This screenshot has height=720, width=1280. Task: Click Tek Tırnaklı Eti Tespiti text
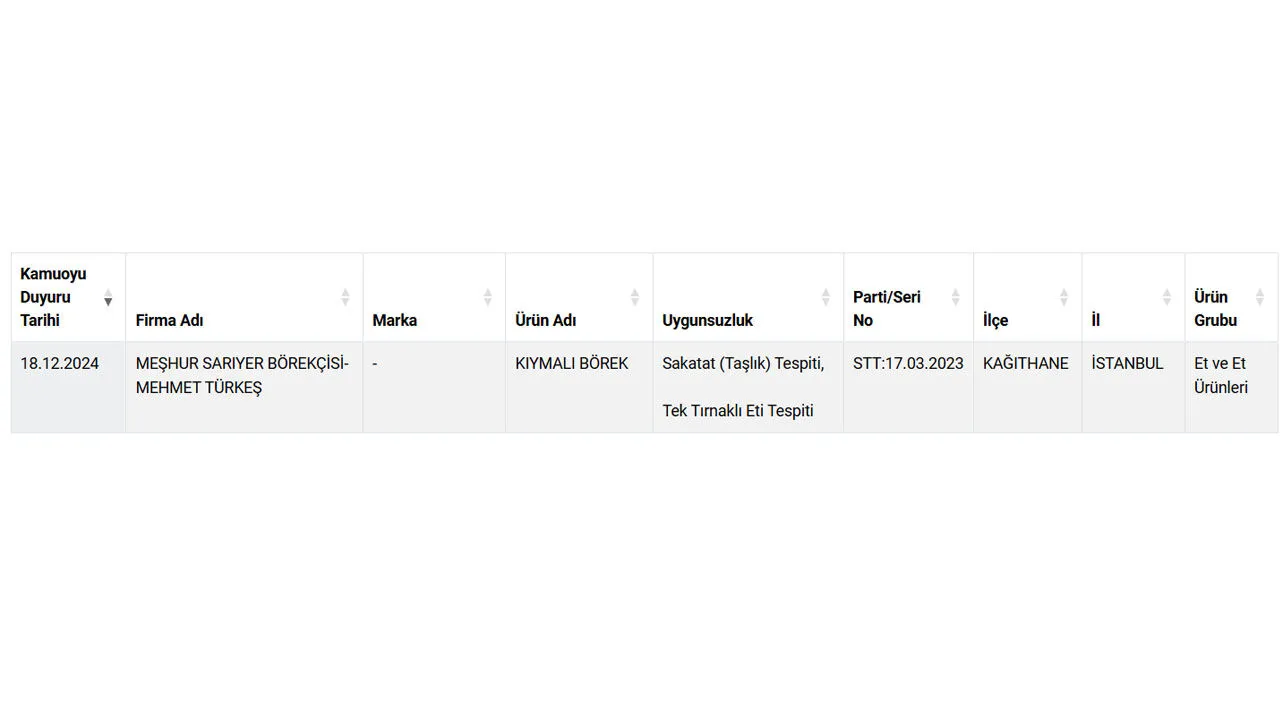pos(738,411)
